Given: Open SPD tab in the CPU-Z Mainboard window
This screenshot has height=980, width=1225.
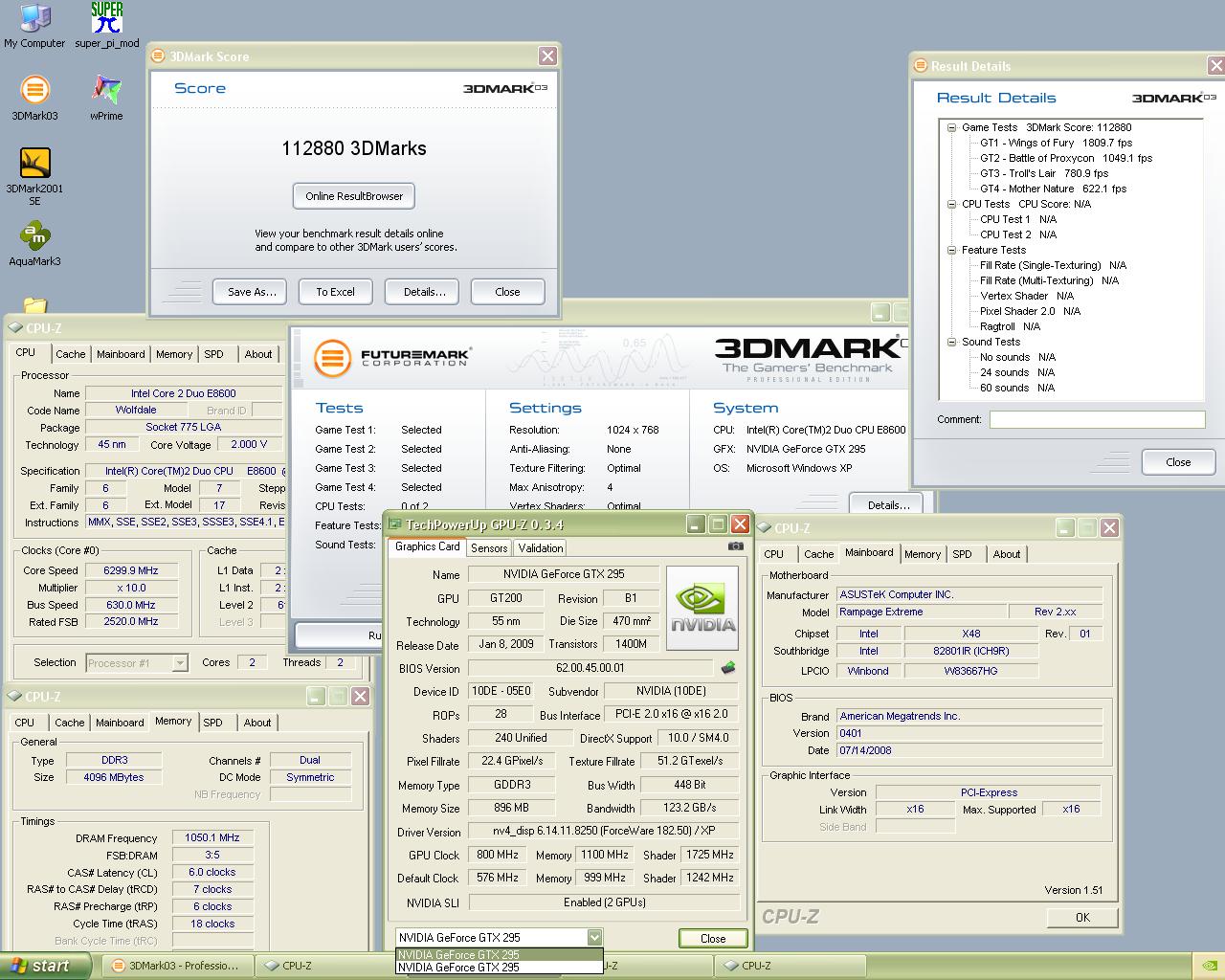Looking at the screenshot, I should tap(962, 554).
